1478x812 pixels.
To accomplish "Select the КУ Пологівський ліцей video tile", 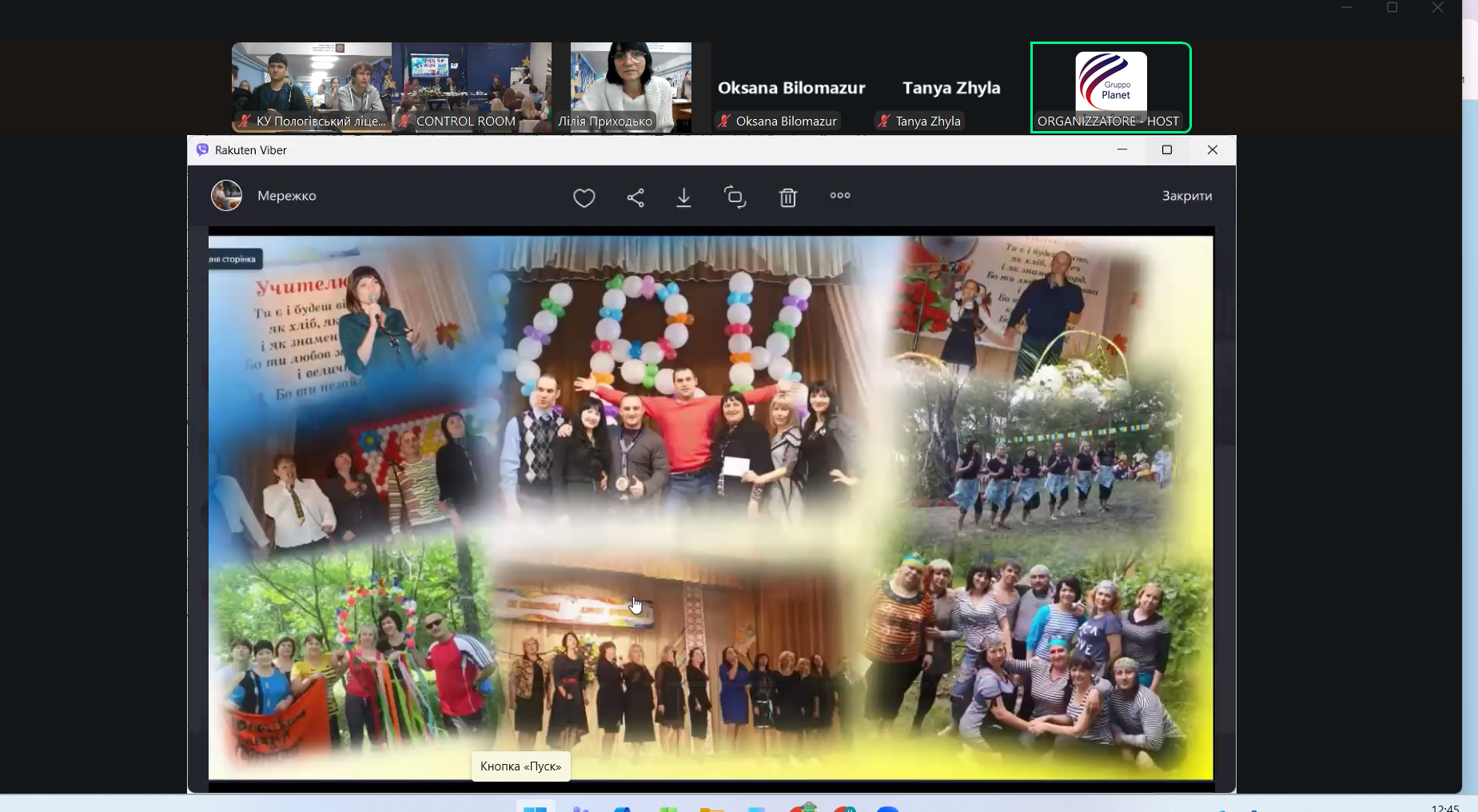I will [312, 86].
